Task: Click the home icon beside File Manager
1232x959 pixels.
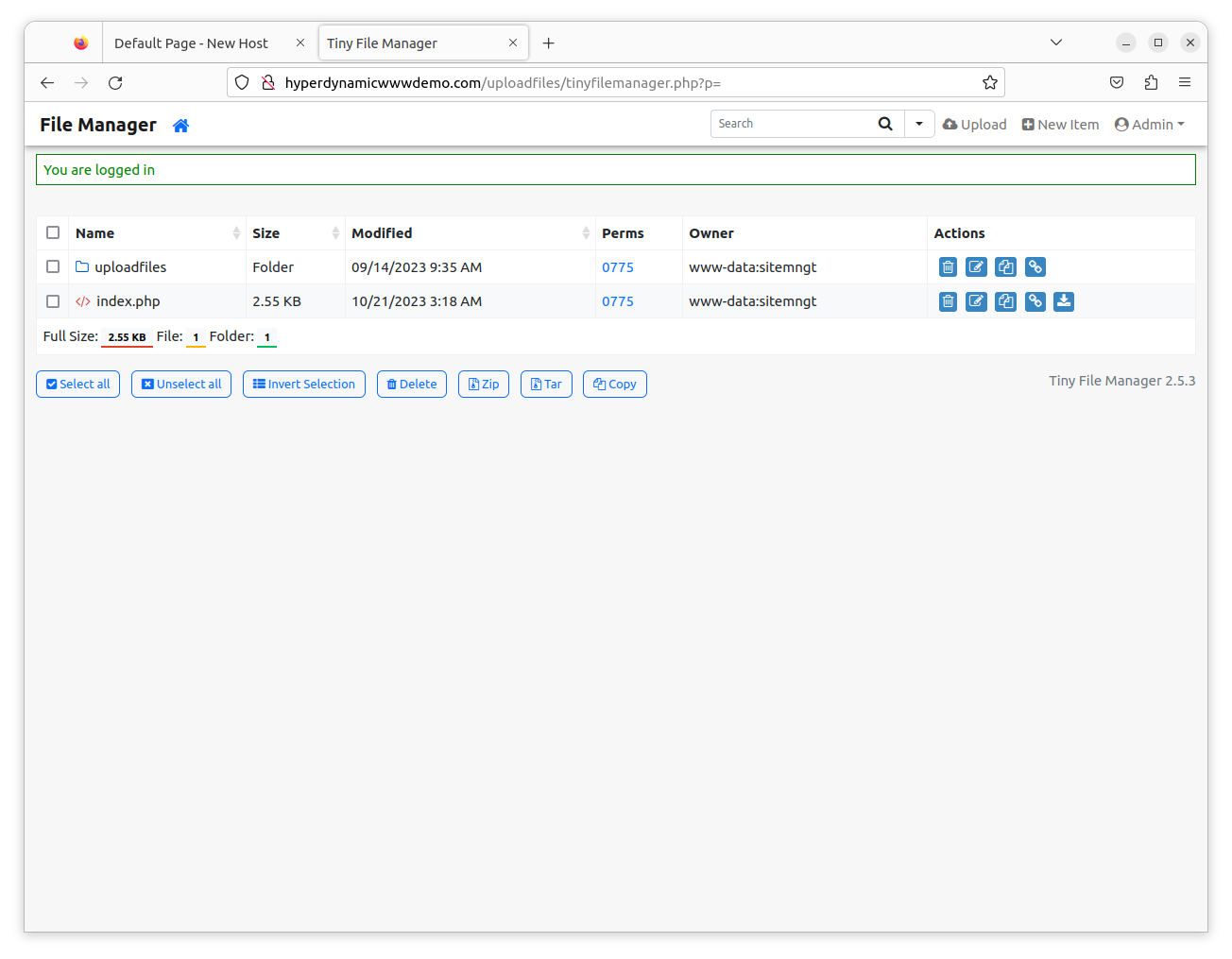Action: click(181, 126)
